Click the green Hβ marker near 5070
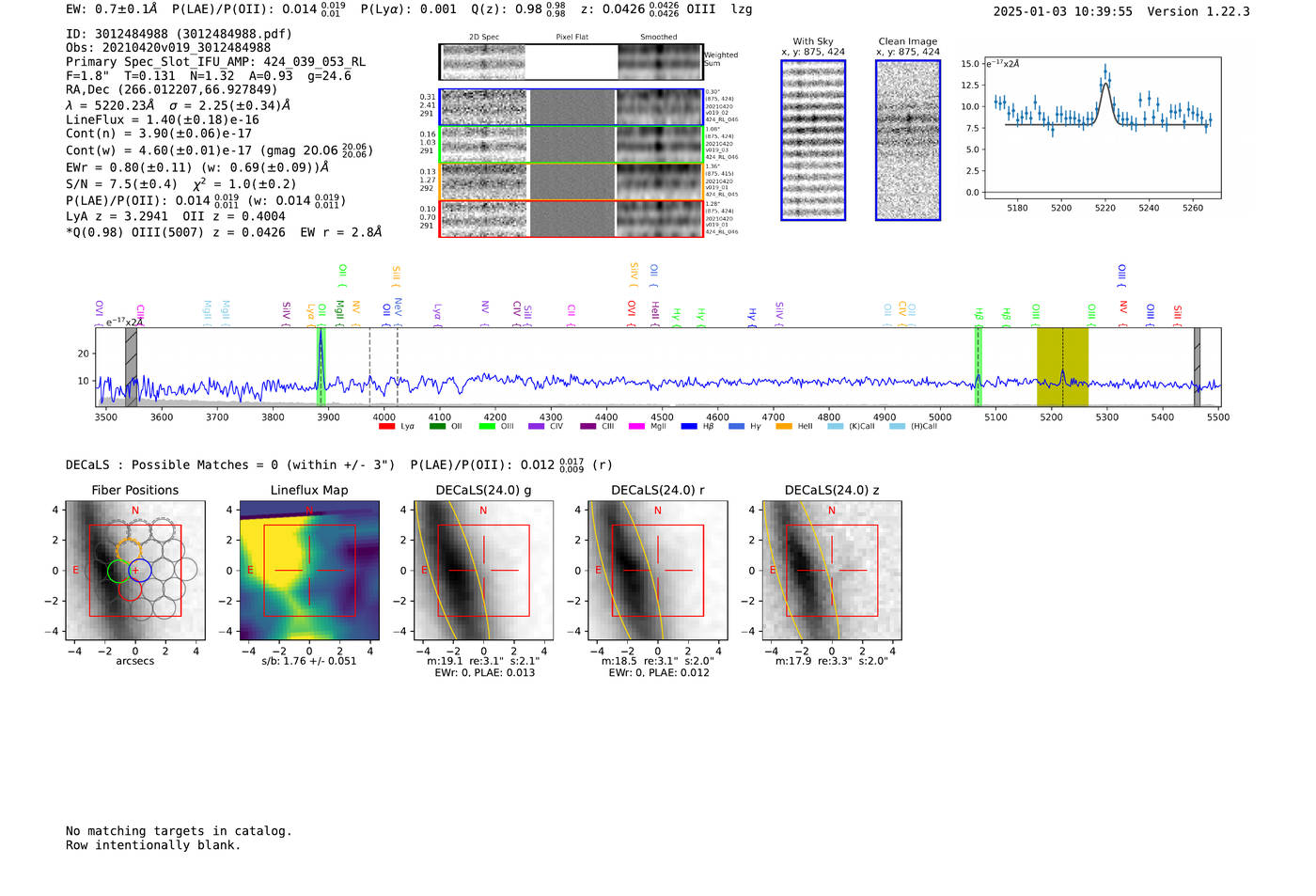Screen dimensions: 1316x896 [x=978, y=367]
